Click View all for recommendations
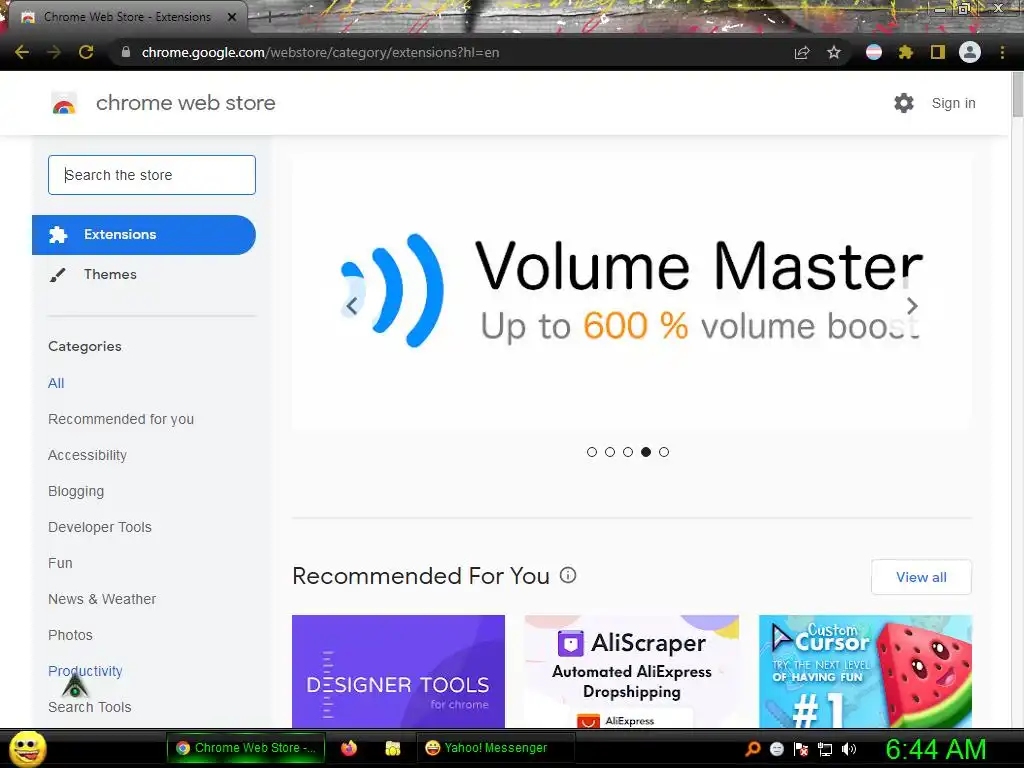Screen dimensions: 1024x768 921,577
